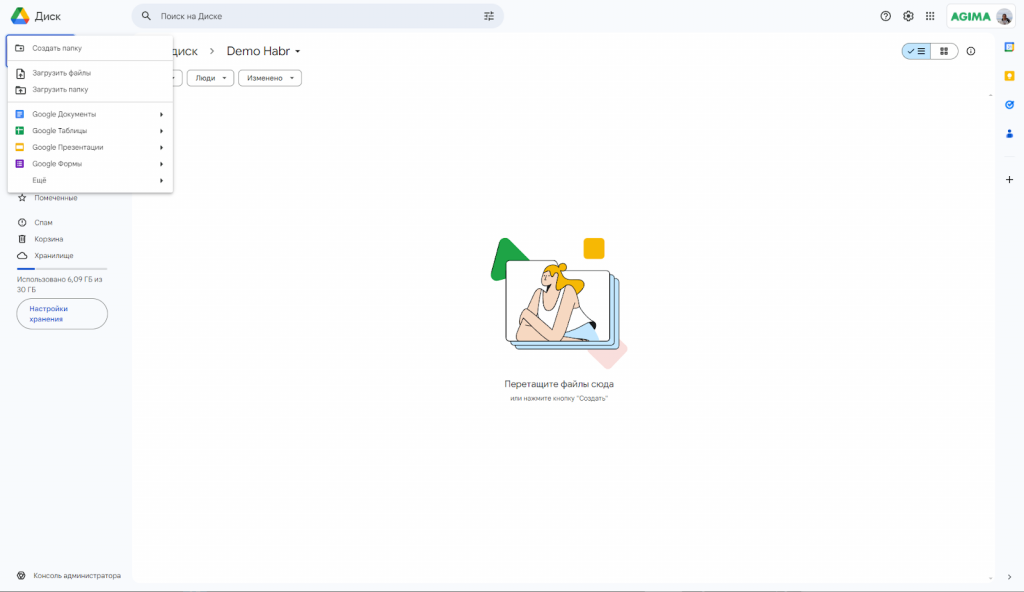Click in the Поиск на Диске field
This screenshot has width=1024, height=592.
(310, 16)
